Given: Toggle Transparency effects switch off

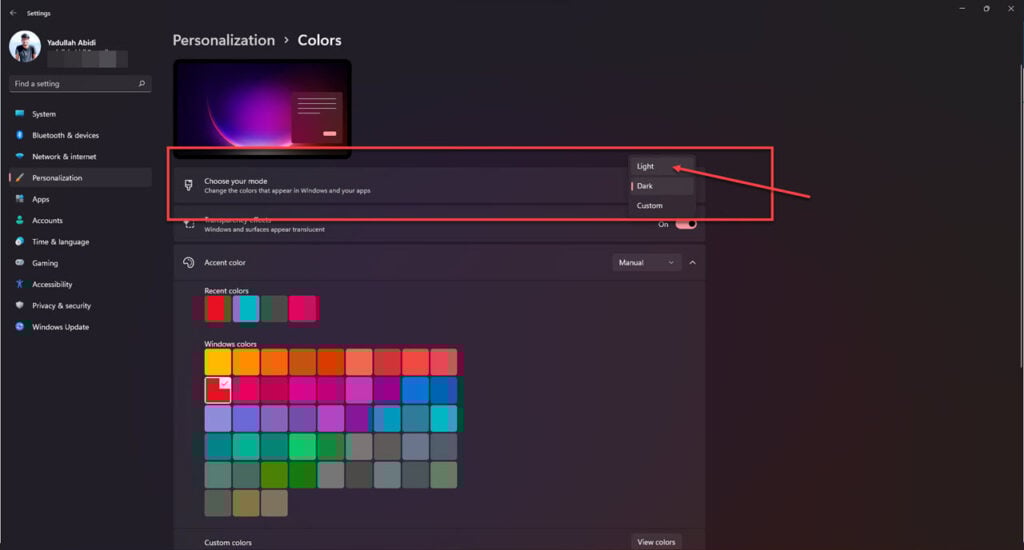Looking at the screenshot, I should pos(686,224).
